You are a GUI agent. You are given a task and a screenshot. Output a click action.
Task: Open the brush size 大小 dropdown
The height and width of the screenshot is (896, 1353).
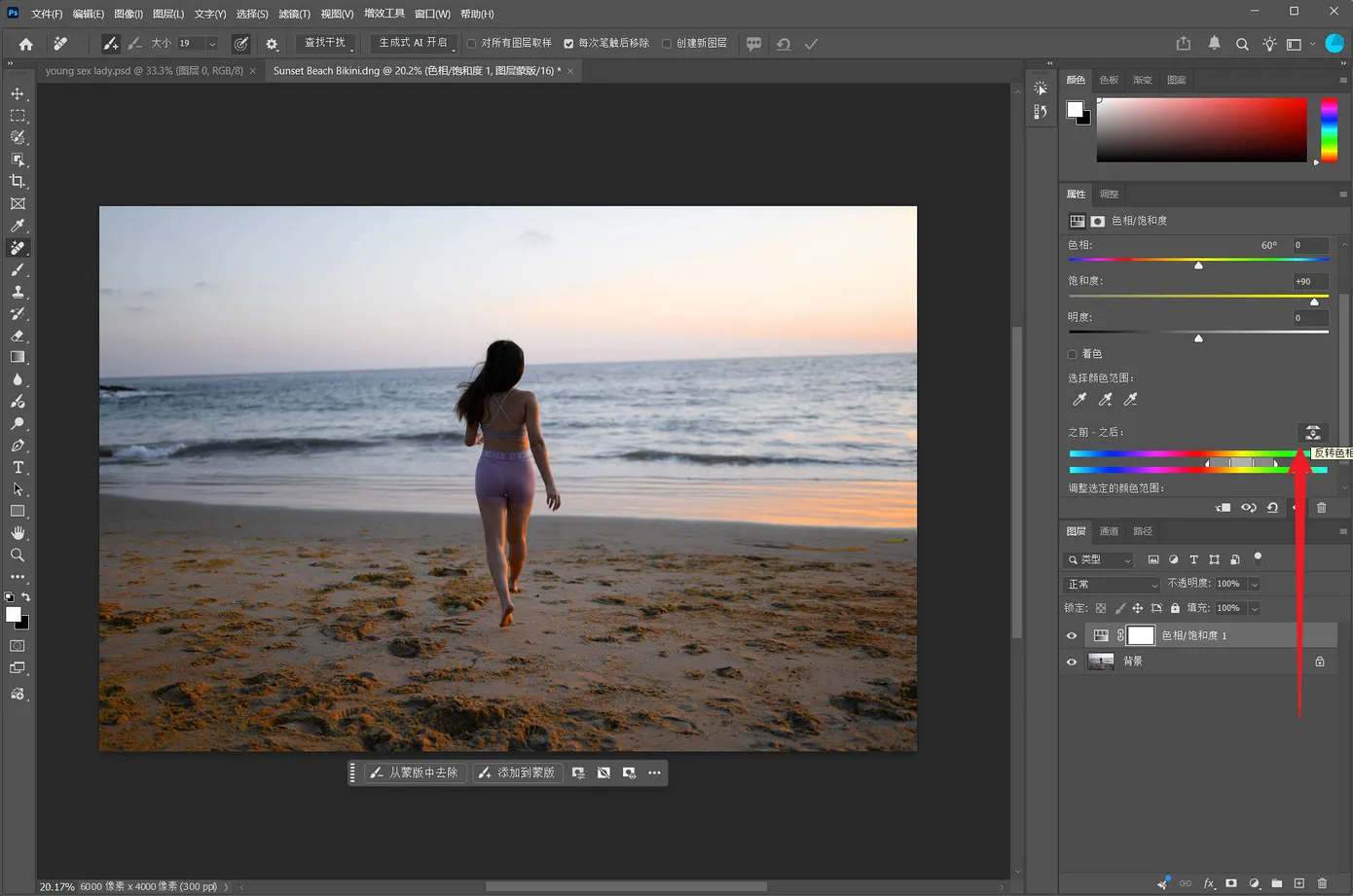(x=212, y=44)
